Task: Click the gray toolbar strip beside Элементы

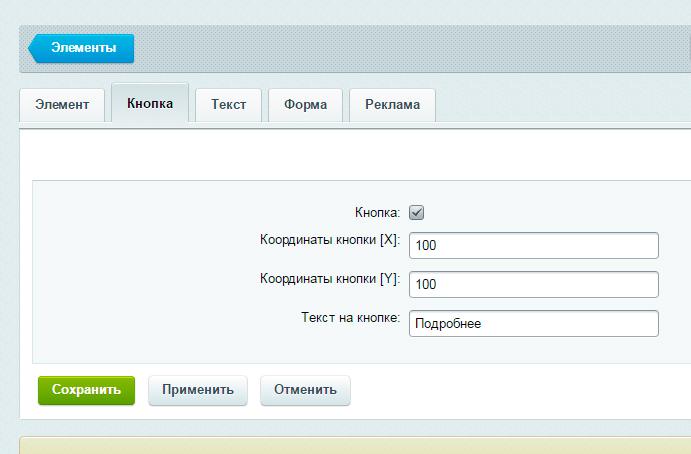Action: pos(400,48)
